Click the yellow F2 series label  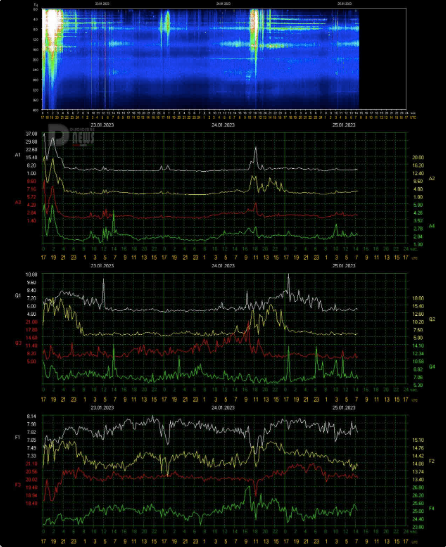[432, 461]
